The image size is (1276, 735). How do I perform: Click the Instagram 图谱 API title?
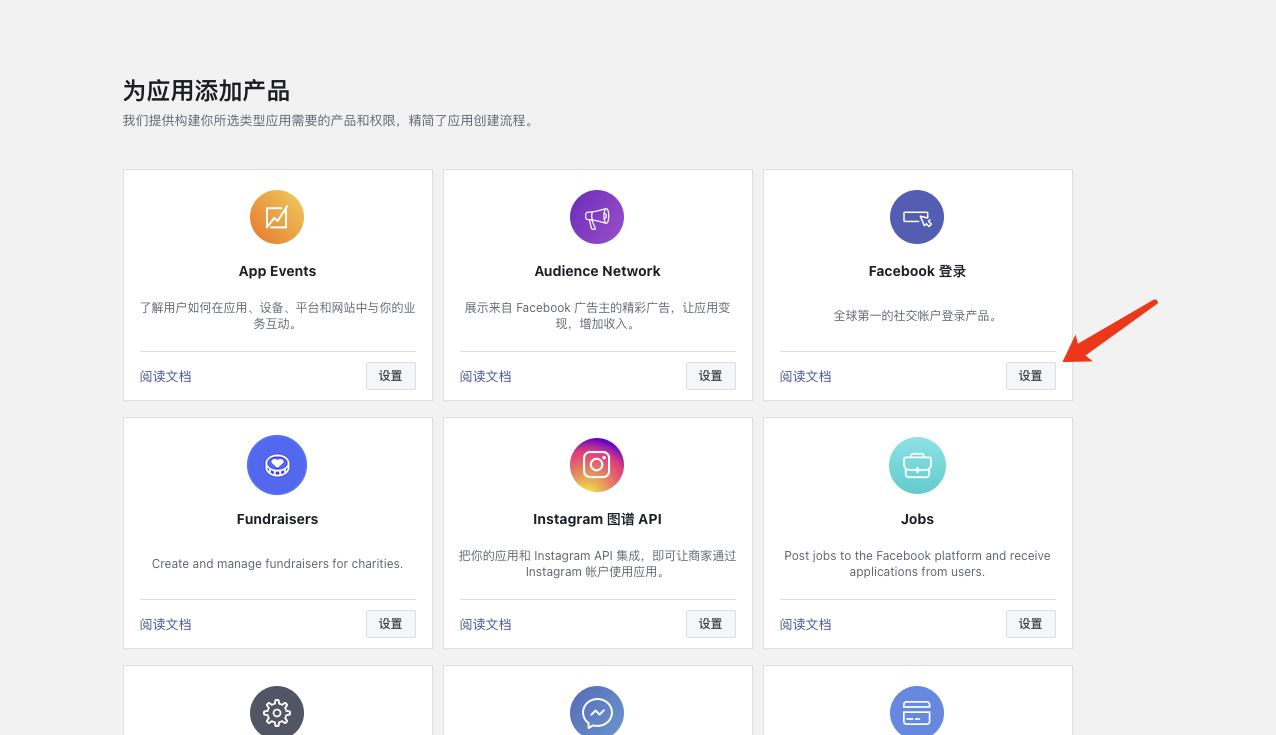(x=597, y=519)
